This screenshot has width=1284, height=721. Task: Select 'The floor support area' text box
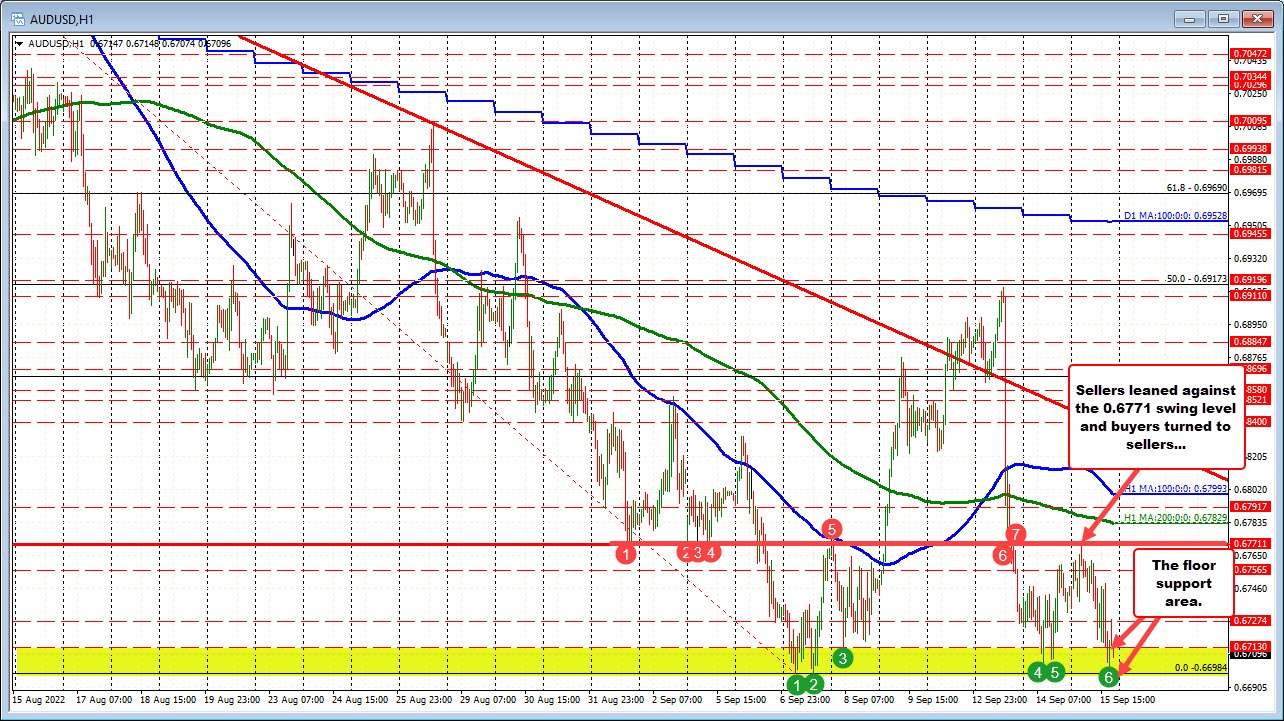pos(1181,582)
